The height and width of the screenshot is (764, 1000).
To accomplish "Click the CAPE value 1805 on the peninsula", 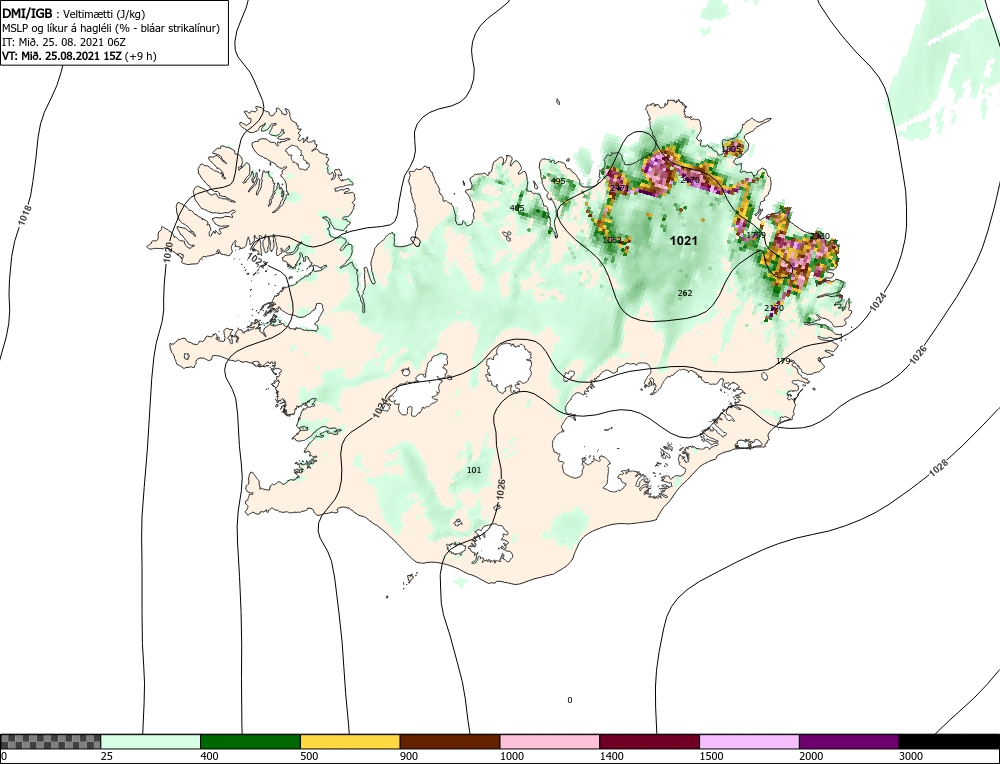I will (x=732, y=149).
